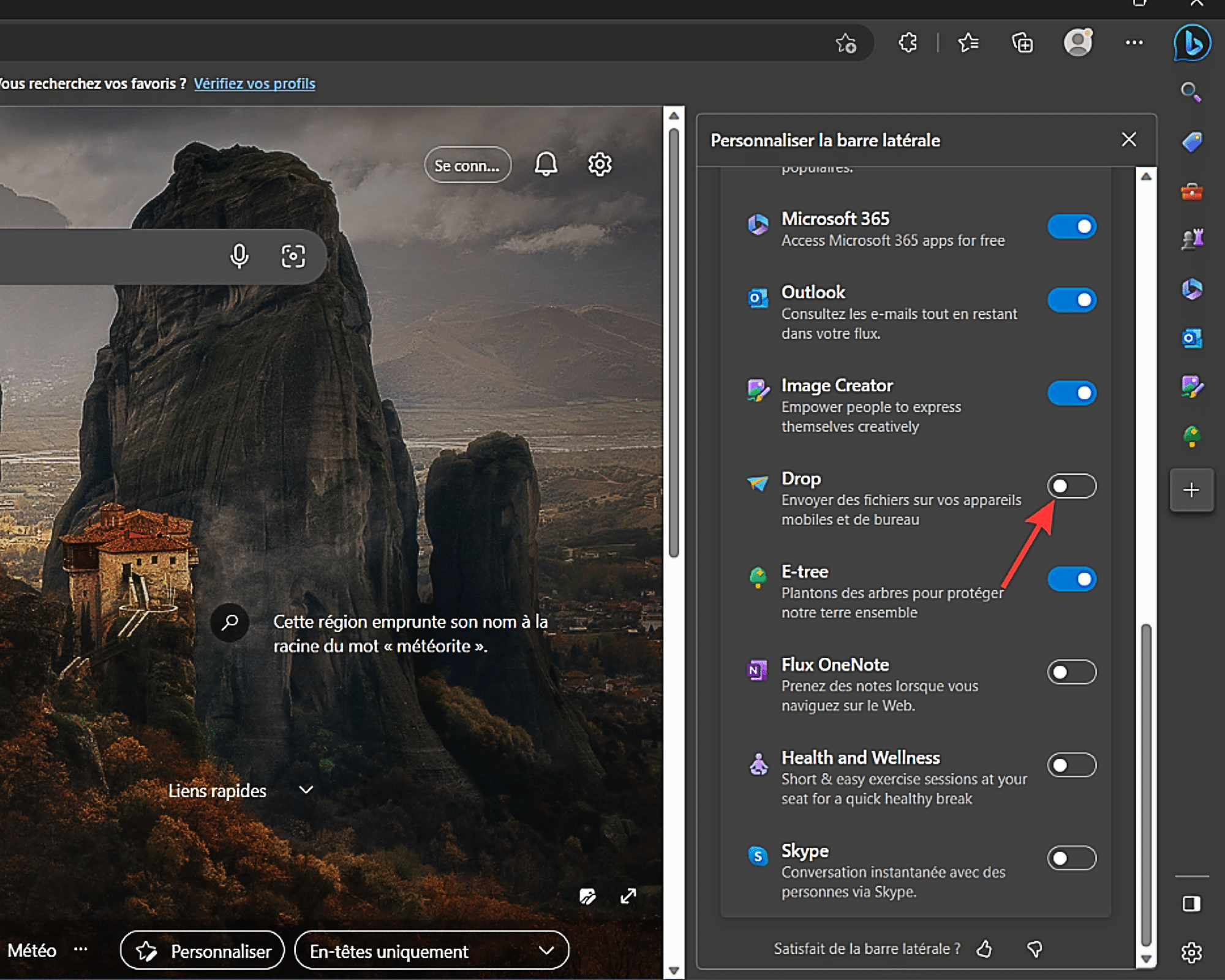Open the Collections icon
Viewport: 1225px width, 980px height.
point(1022,43)
